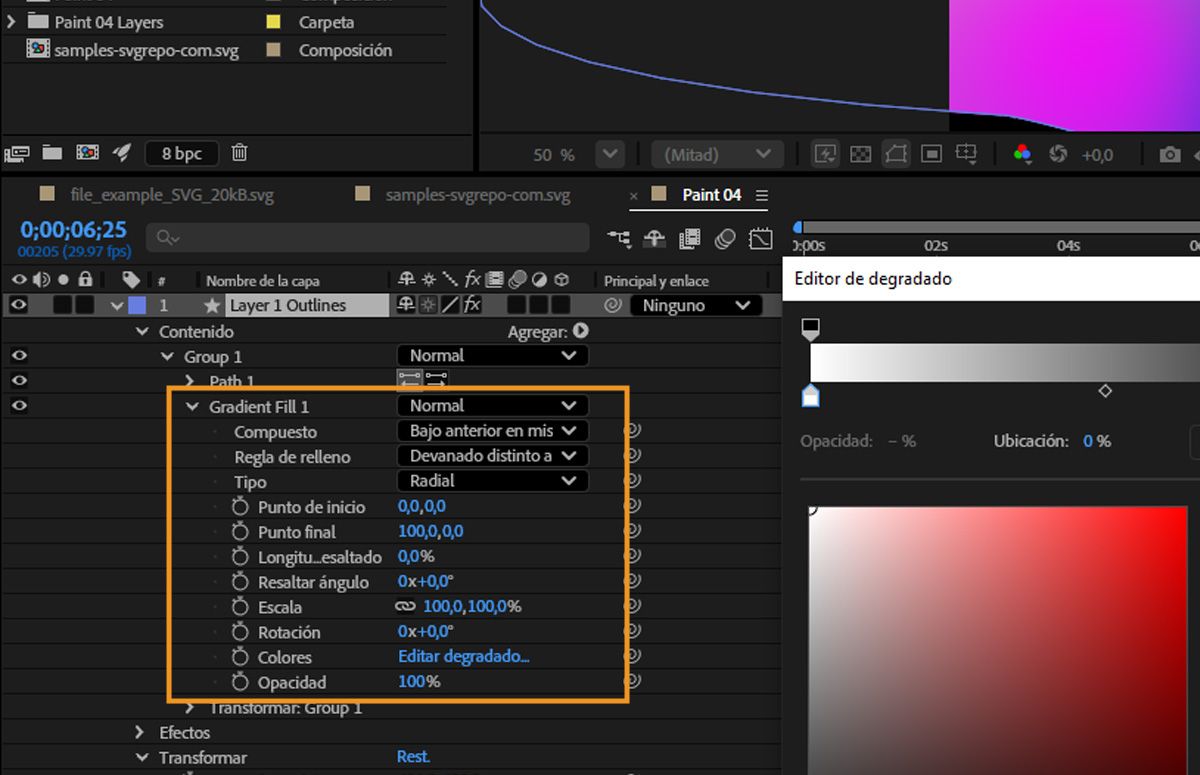This screenshot has width=1200, height=775.
Task: Enable the Opacidad stopwatch
Action: pyautogui.click(x=240, y=682)
